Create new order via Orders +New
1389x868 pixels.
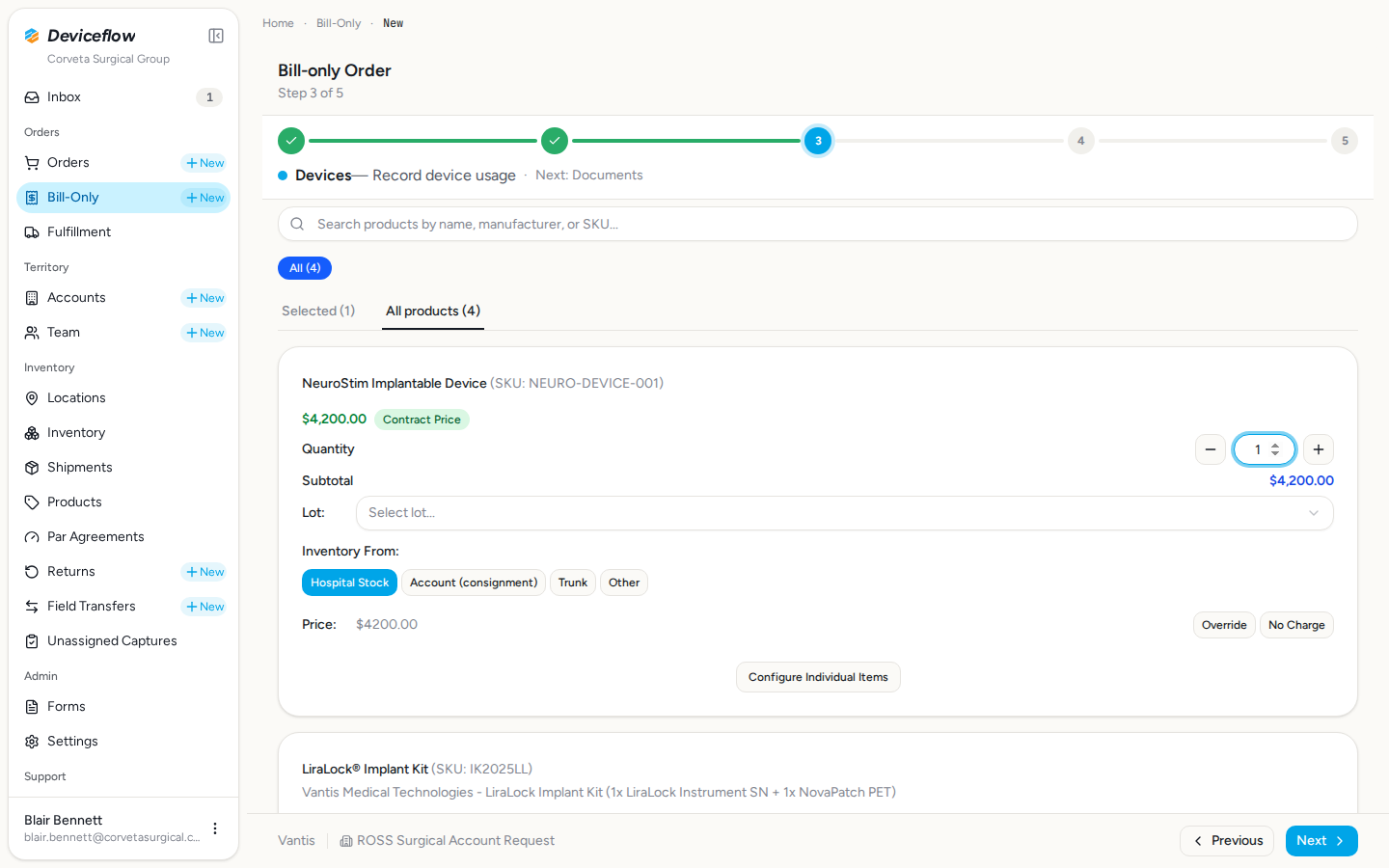point(205,163)
